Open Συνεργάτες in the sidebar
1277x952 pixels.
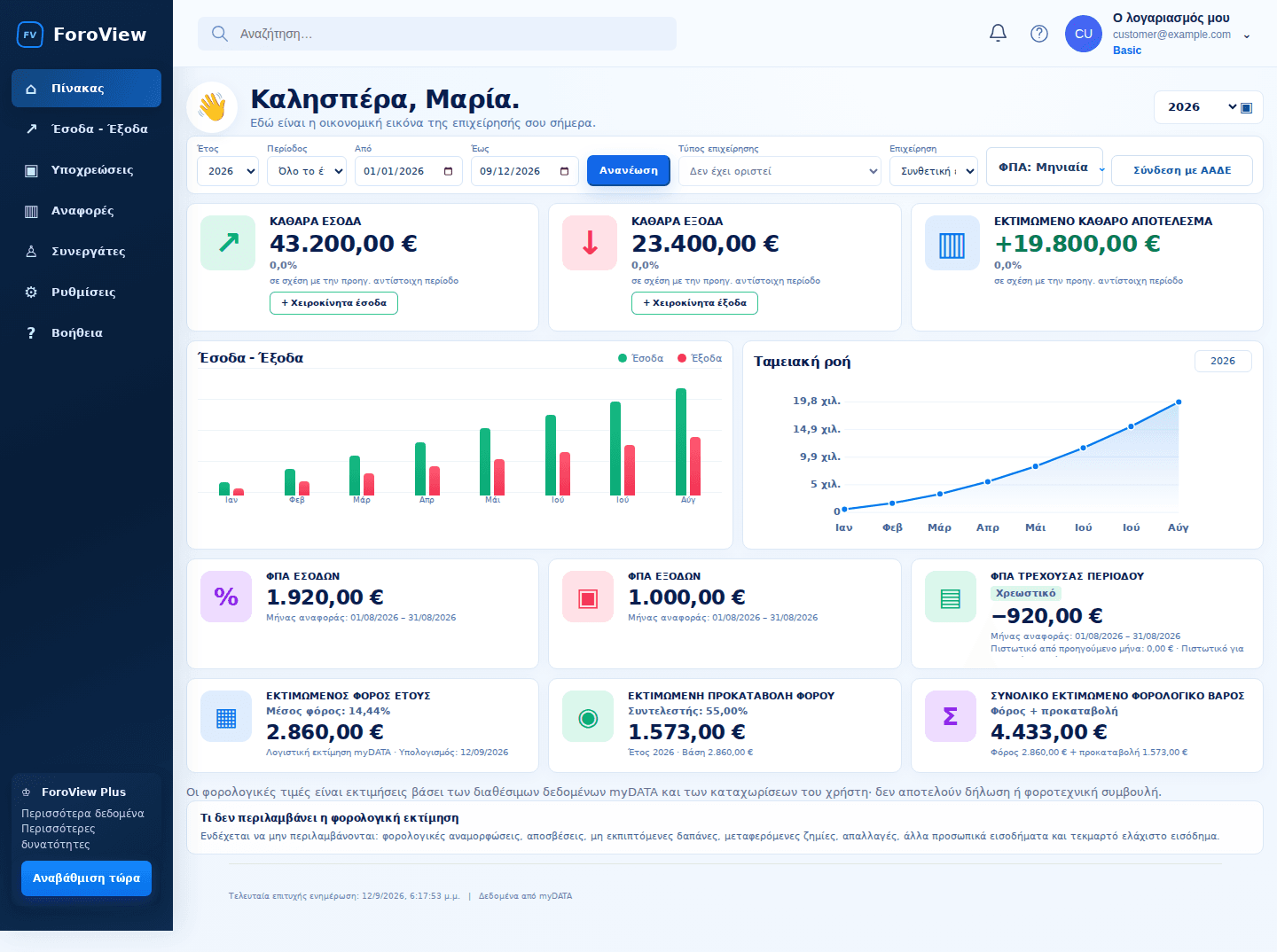pos(86,252)
